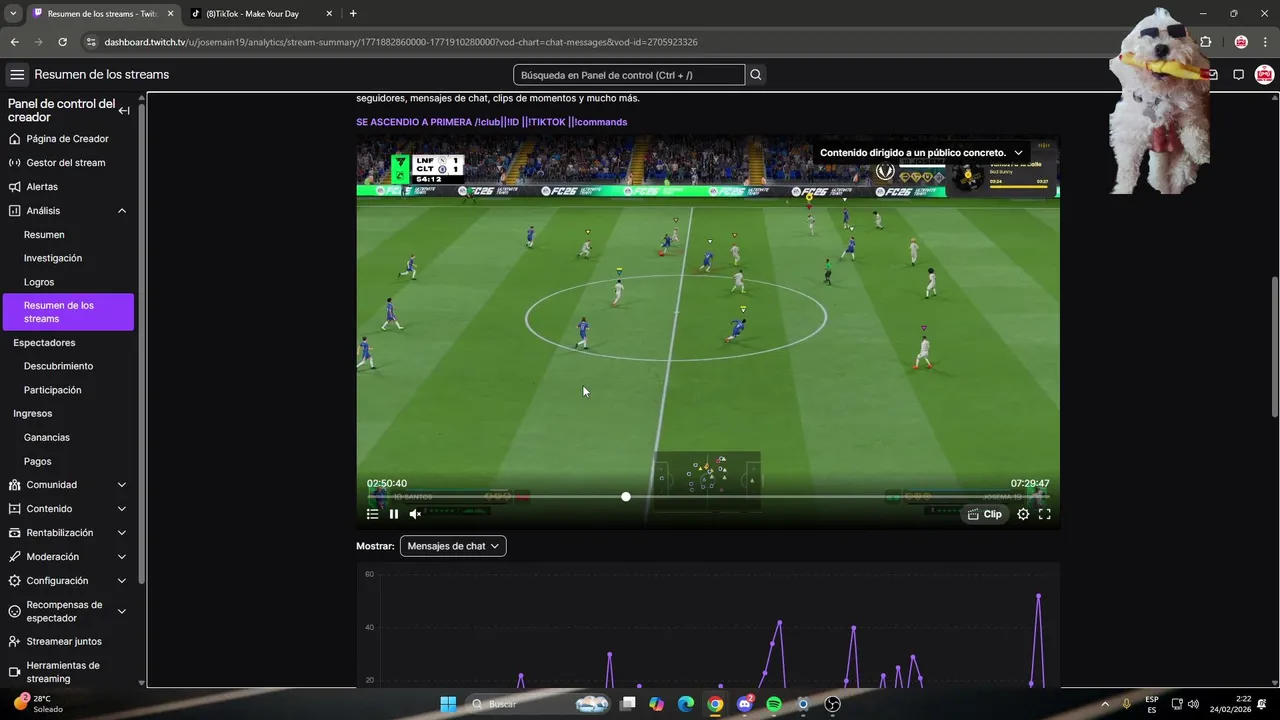Open Gestor del stream broadcast icon
Viewport: 1280px width, 720px height.
(14, 163)
